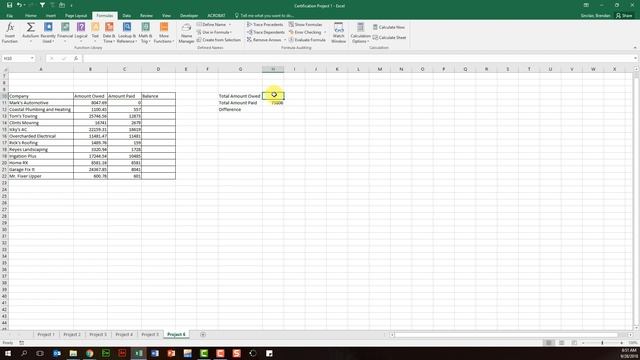Select column H header

point(273,69)
